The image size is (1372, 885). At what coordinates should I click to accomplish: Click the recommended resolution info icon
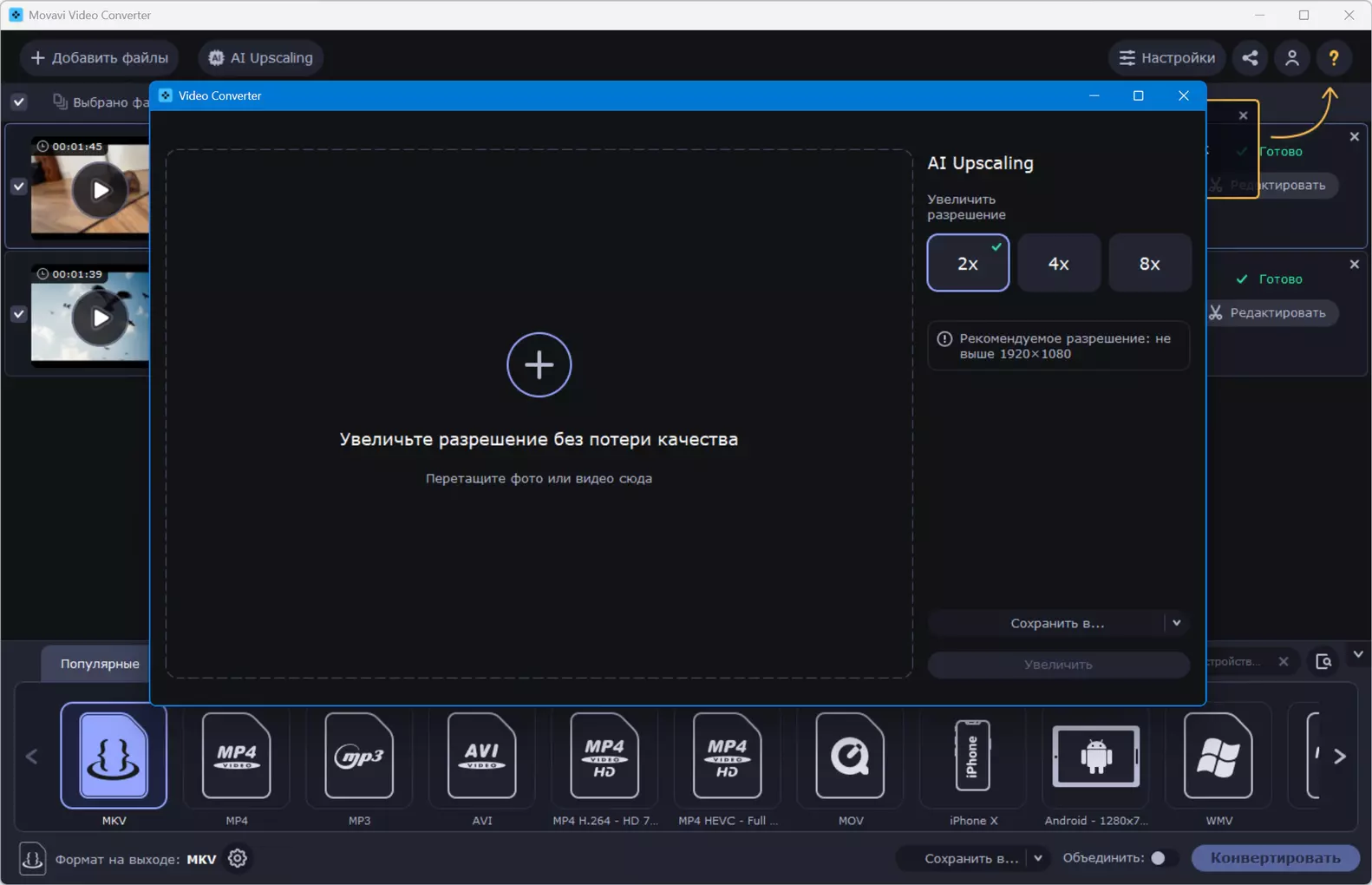pyautogui.click(x=944, y=339)
